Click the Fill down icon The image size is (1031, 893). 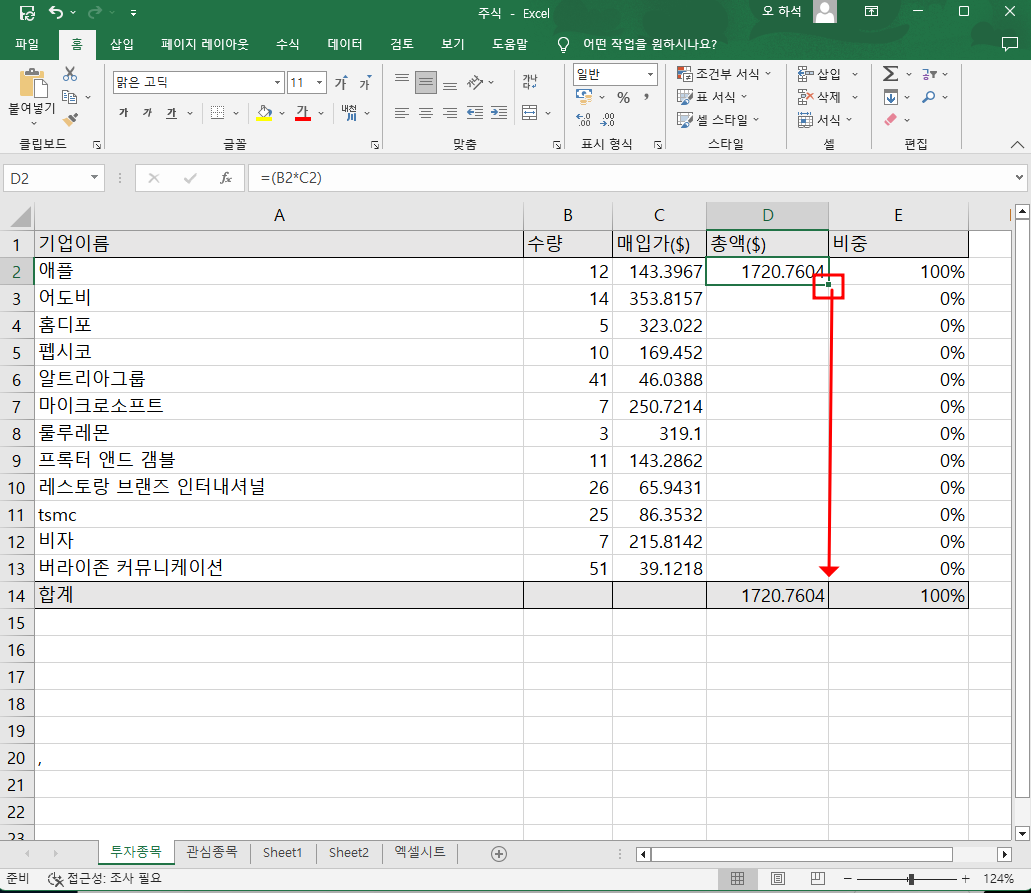pyautogui.click(x=890, y=97)
